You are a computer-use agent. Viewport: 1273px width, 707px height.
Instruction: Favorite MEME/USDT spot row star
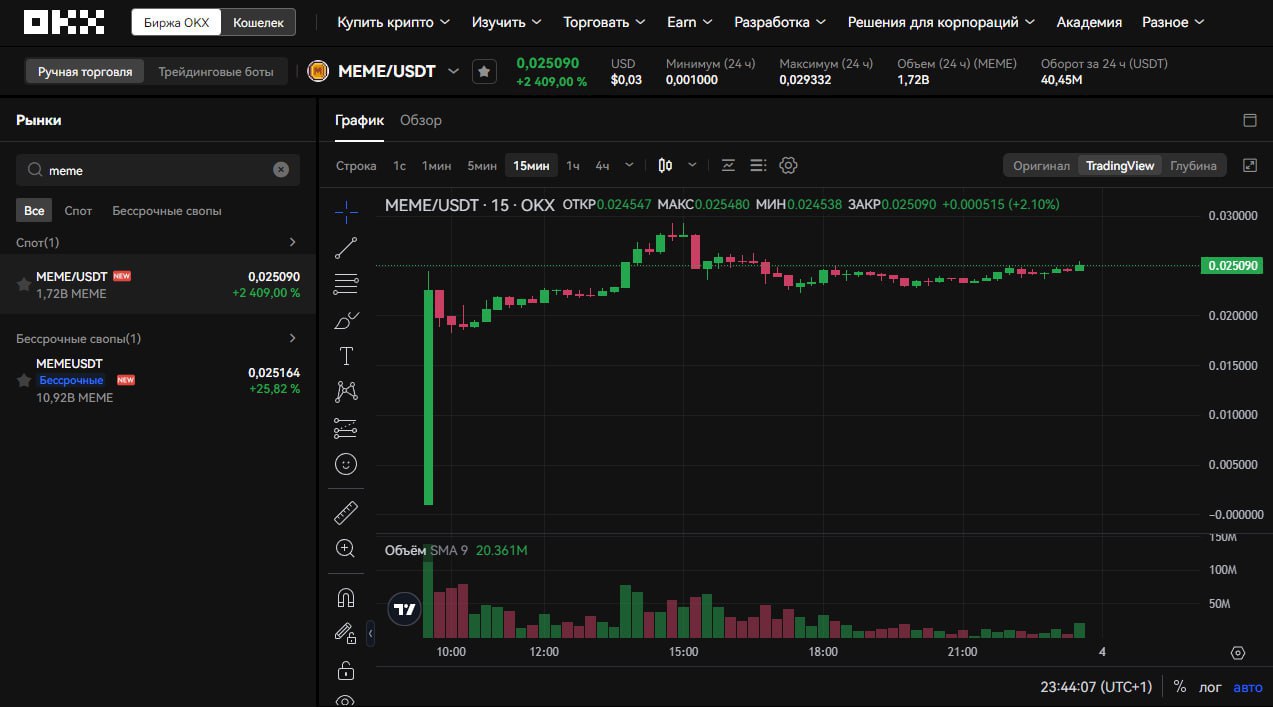tap(24, 285)
